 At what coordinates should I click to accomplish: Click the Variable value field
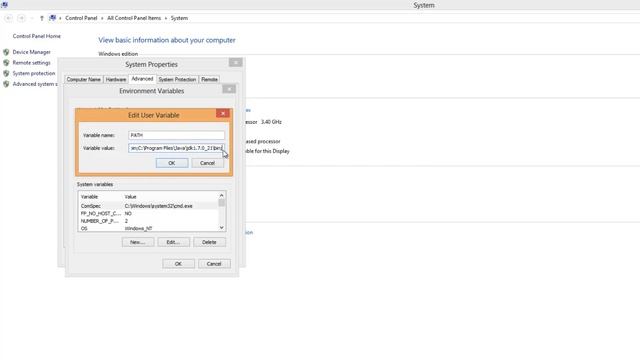[x=176, y=148]
